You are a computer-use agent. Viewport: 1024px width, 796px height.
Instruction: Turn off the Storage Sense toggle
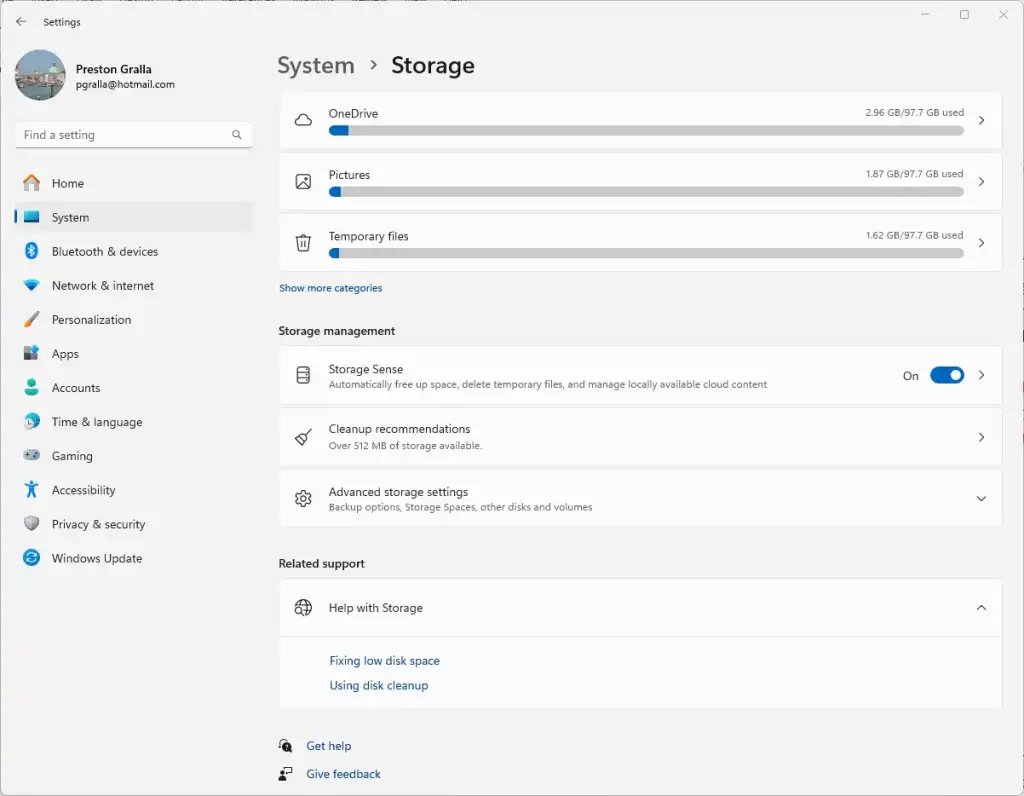[946, 375]
